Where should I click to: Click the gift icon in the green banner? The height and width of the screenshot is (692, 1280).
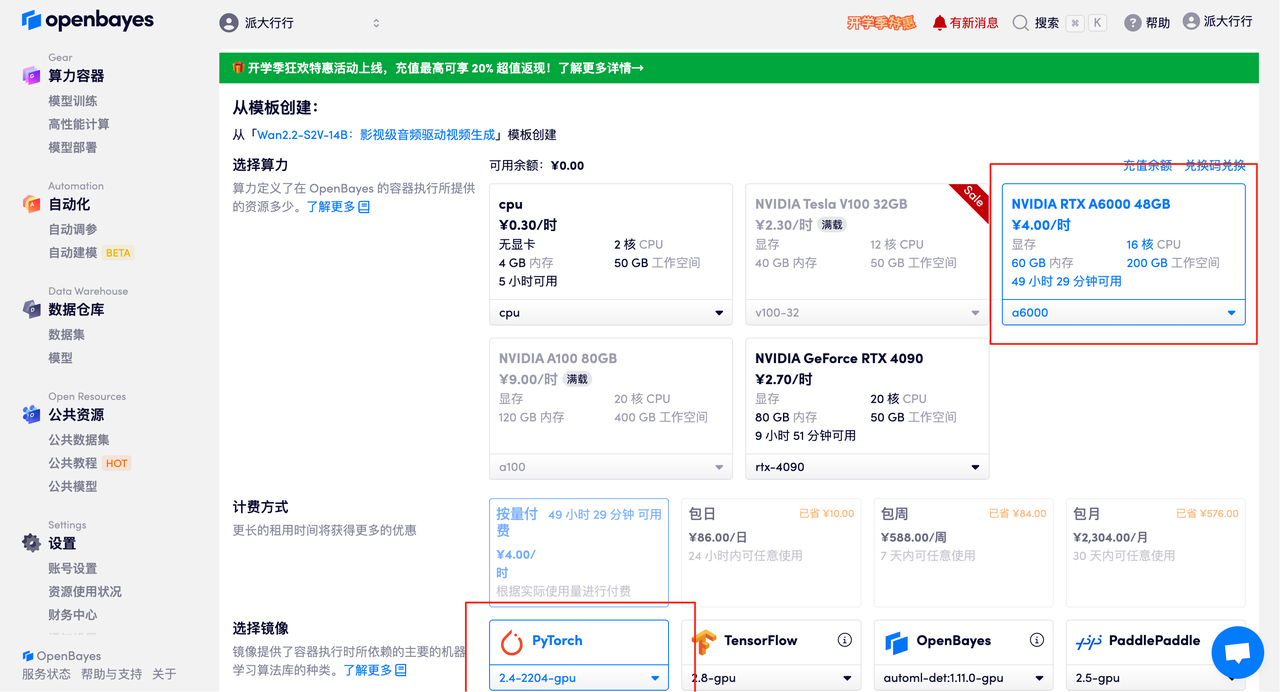point(238,68)
